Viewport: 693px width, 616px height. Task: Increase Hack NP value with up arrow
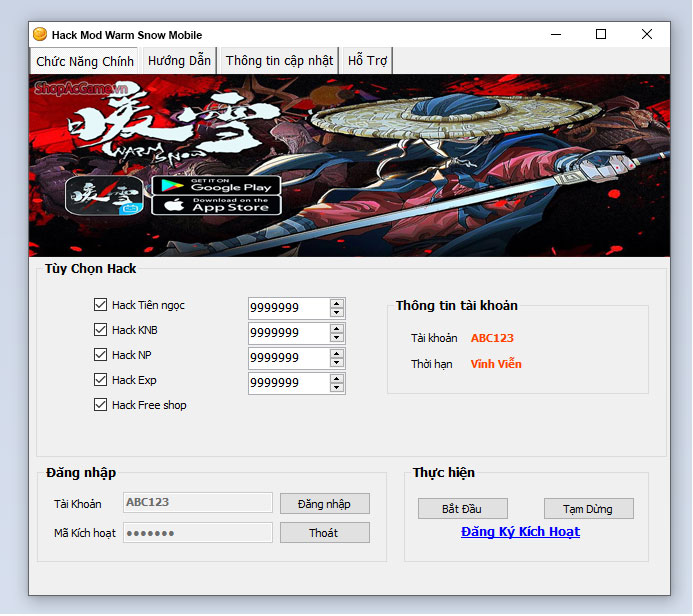click(x=337, y=354)
